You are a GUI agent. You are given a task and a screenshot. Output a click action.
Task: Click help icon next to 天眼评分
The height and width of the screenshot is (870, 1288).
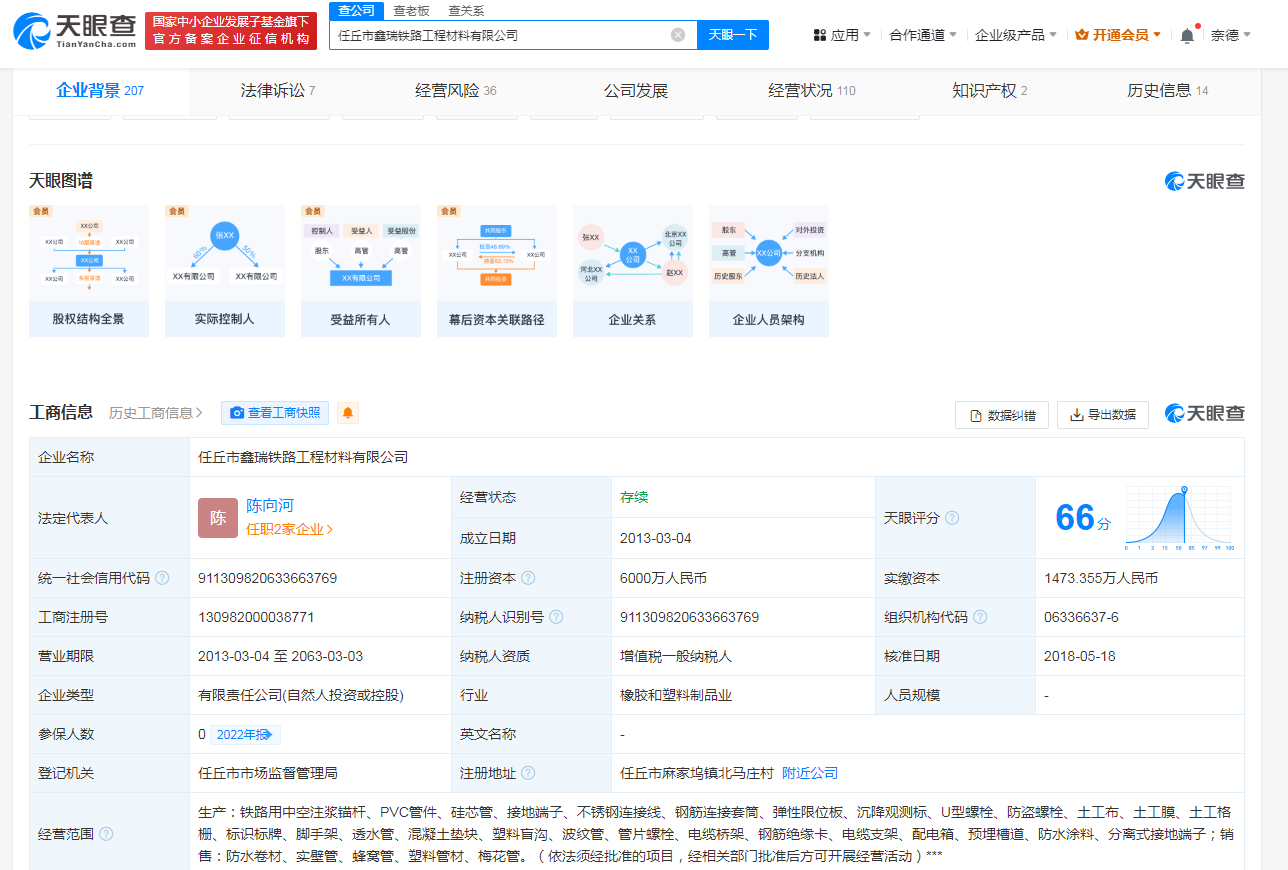click(952, 518)
